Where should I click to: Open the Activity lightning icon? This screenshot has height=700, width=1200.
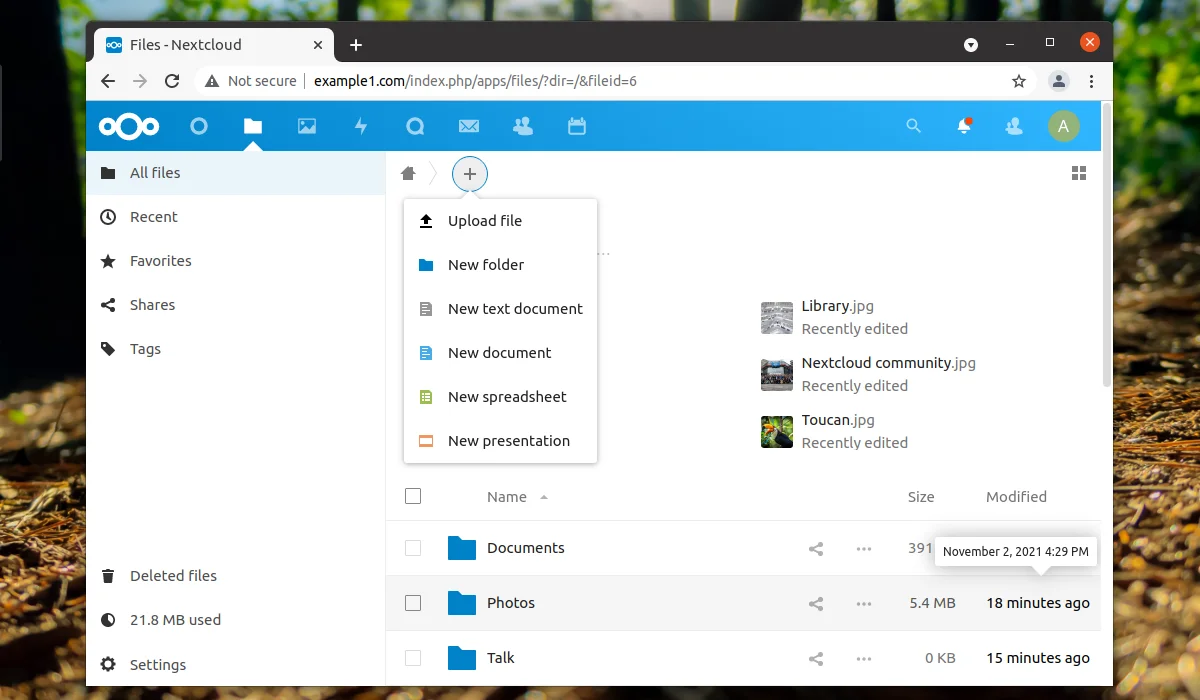361,126
